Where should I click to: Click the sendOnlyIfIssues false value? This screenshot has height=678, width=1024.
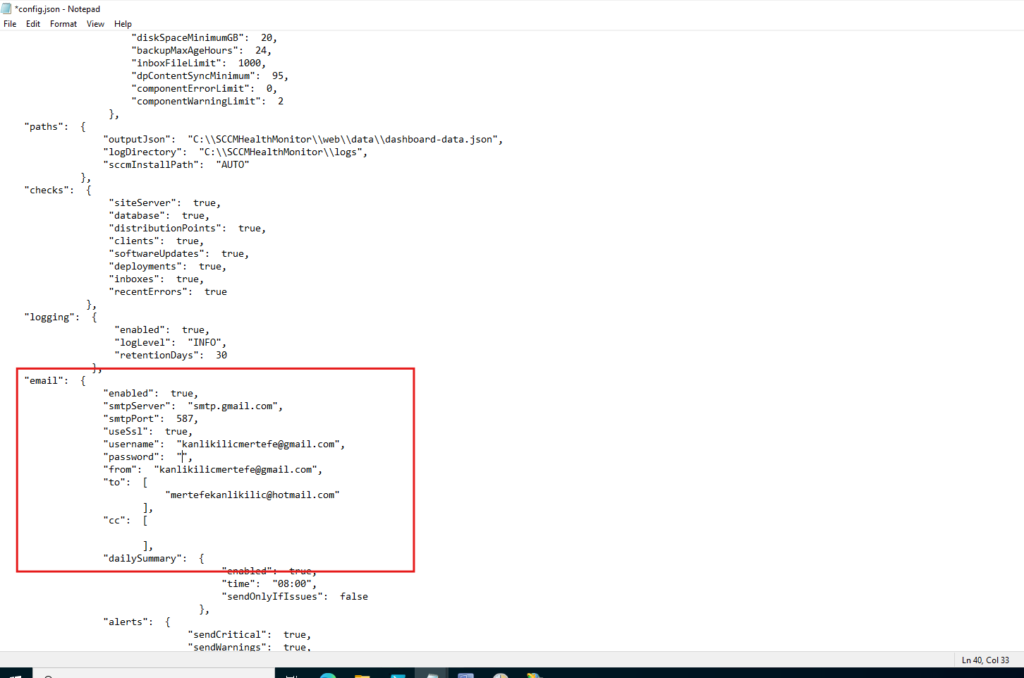click(x=353, y=596)
